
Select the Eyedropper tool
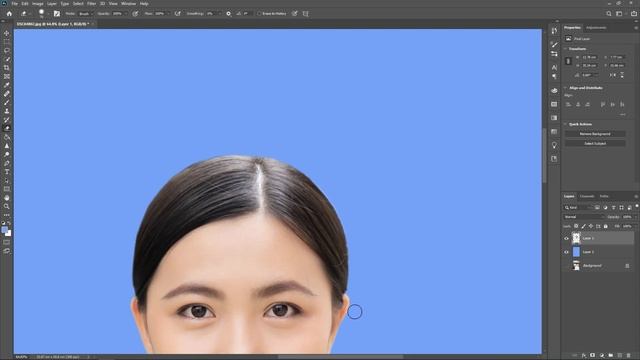click(x=7, y=85)
